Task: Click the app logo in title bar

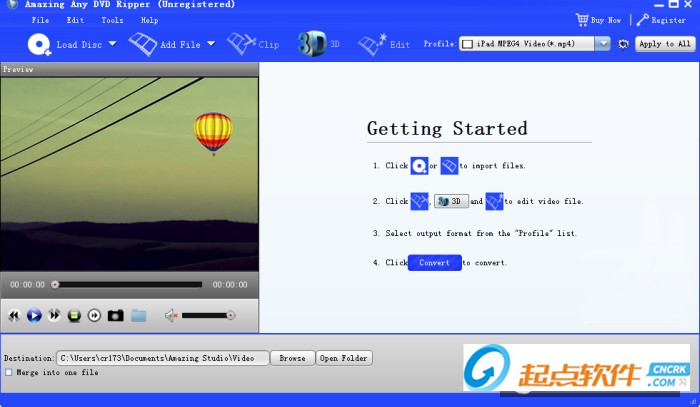Action: [x=12, y=4]
